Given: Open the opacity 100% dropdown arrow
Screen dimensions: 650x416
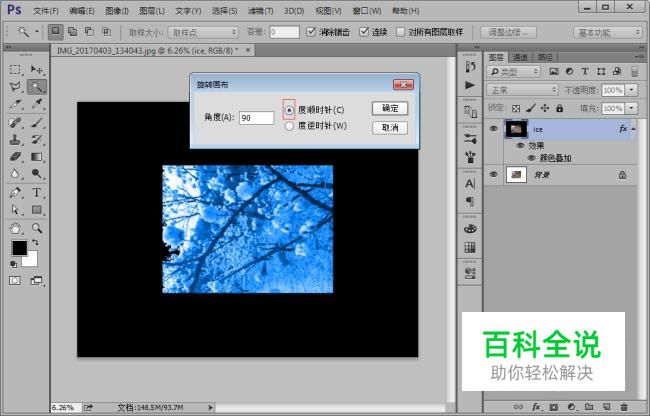Looking at the screenshot, I should [x=631, y=90].
